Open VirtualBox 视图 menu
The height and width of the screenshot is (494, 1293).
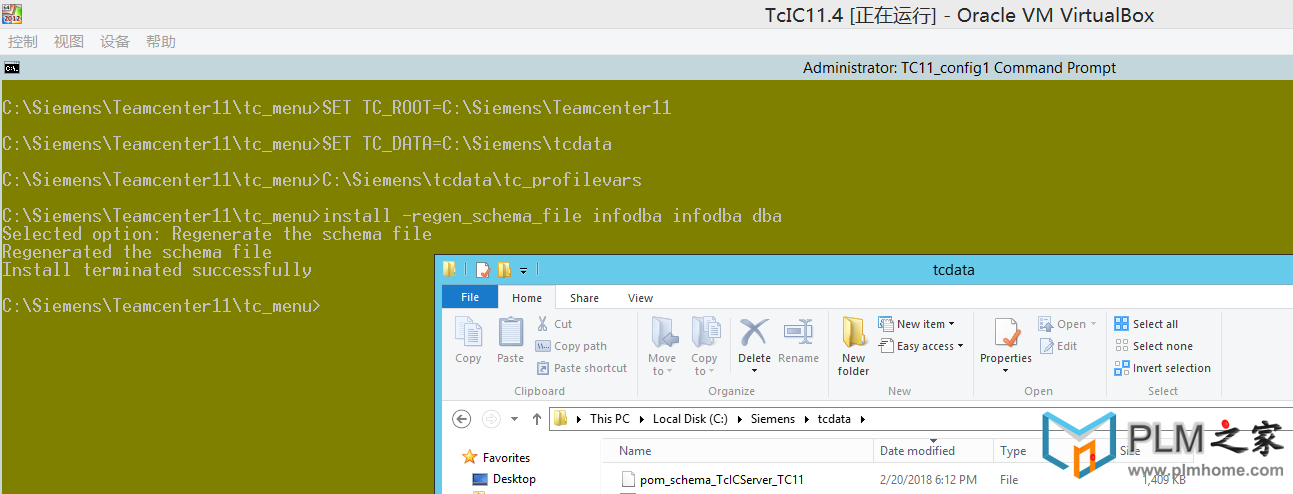69,41
